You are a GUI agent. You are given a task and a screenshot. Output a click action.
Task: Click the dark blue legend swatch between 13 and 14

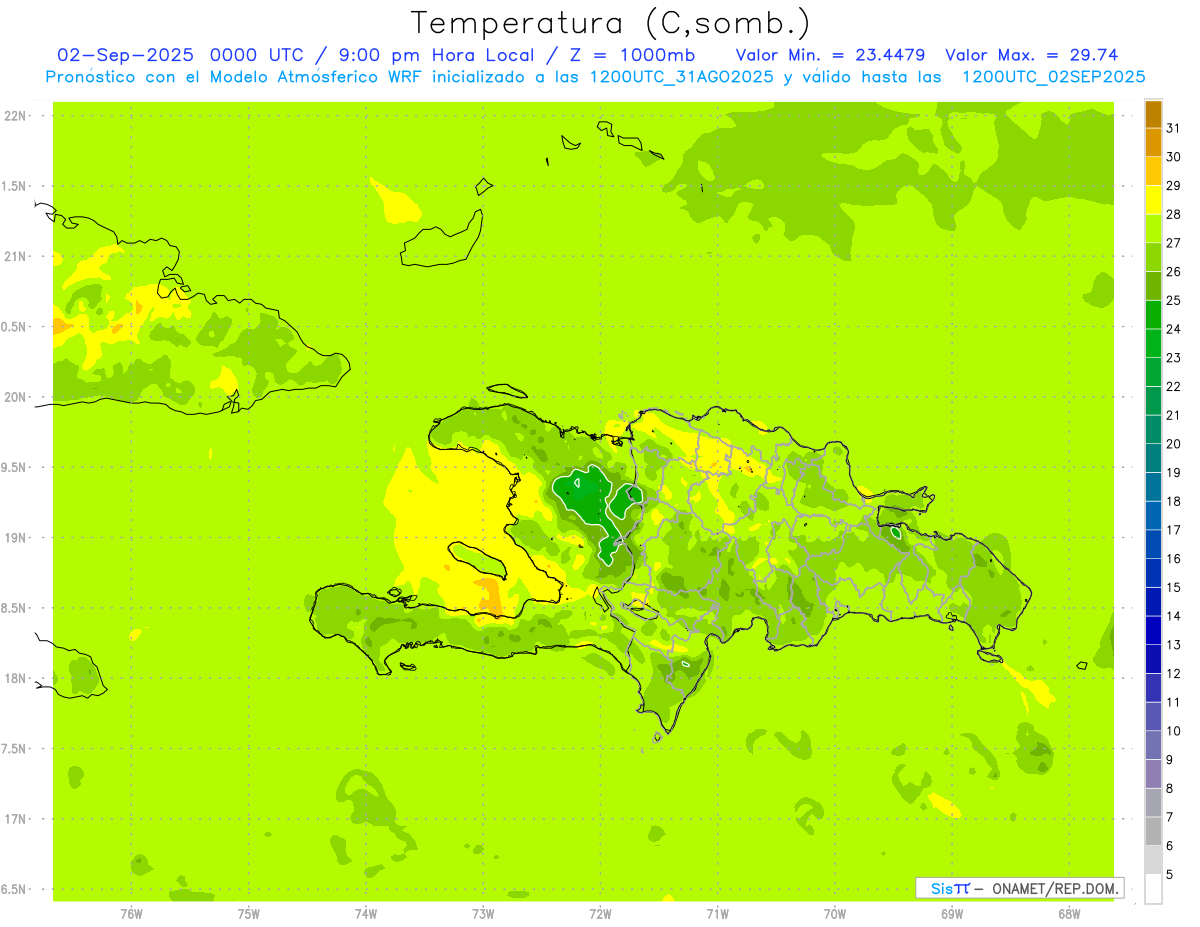tap(1153, 631)
